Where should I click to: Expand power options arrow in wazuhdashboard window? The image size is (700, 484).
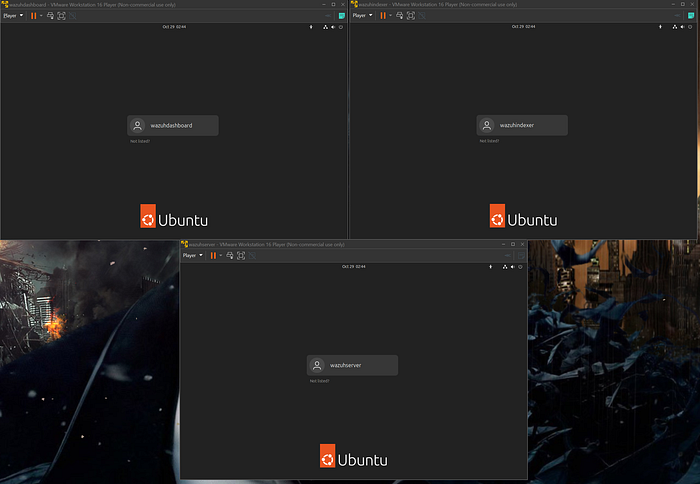[41, 16]
